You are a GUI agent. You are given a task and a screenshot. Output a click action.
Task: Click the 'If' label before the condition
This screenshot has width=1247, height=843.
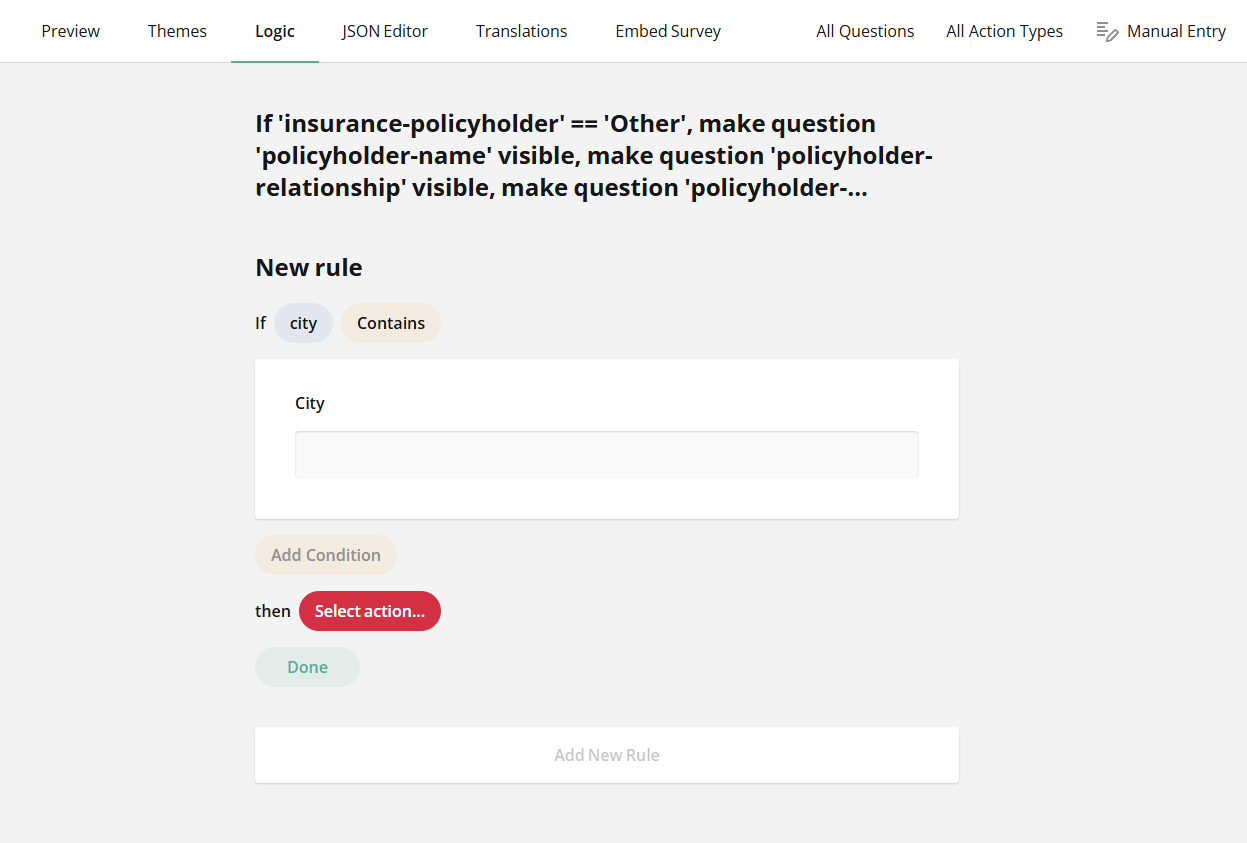(x=260, y=322)
